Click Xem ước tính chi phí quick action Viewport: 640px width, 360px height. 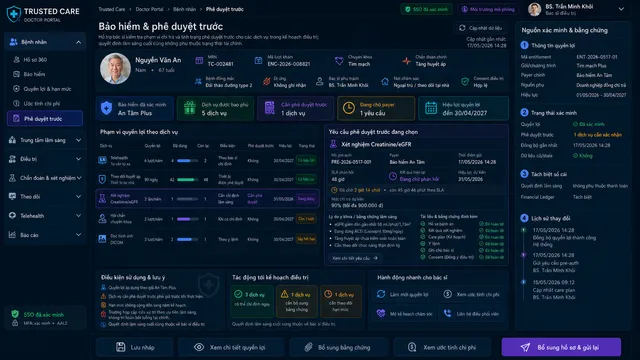pyautogui.click(x=473, y=294)
